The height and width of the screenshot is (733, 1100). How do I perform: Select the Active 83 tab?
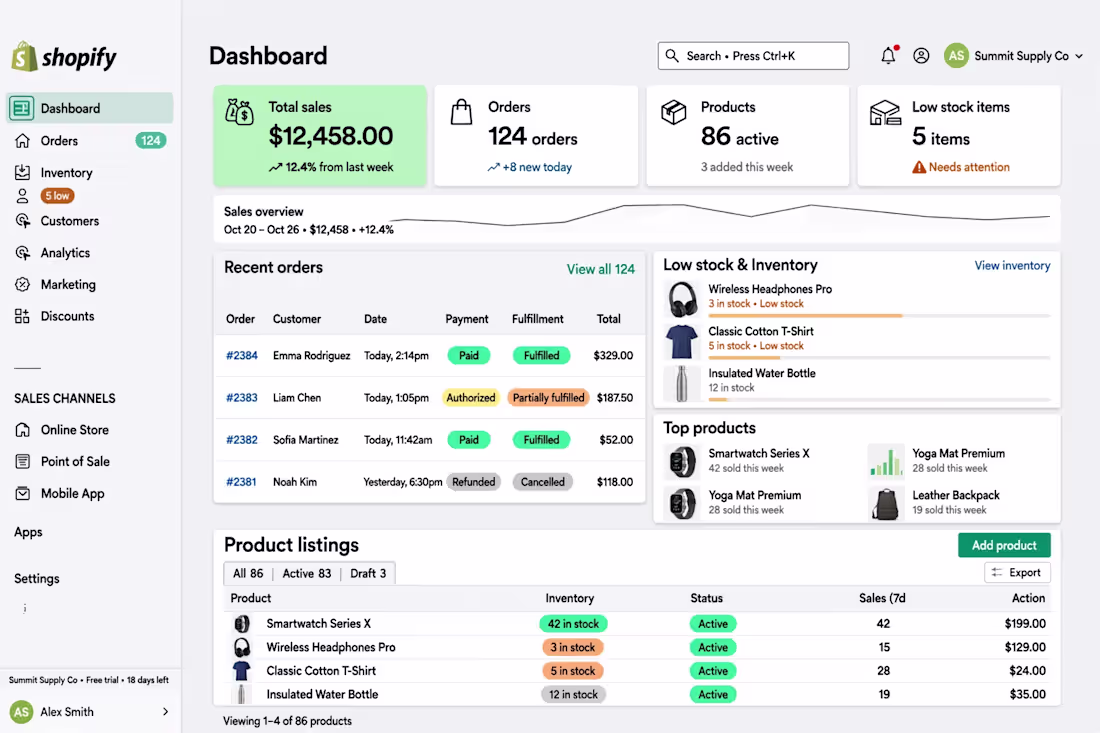point(307,573)
